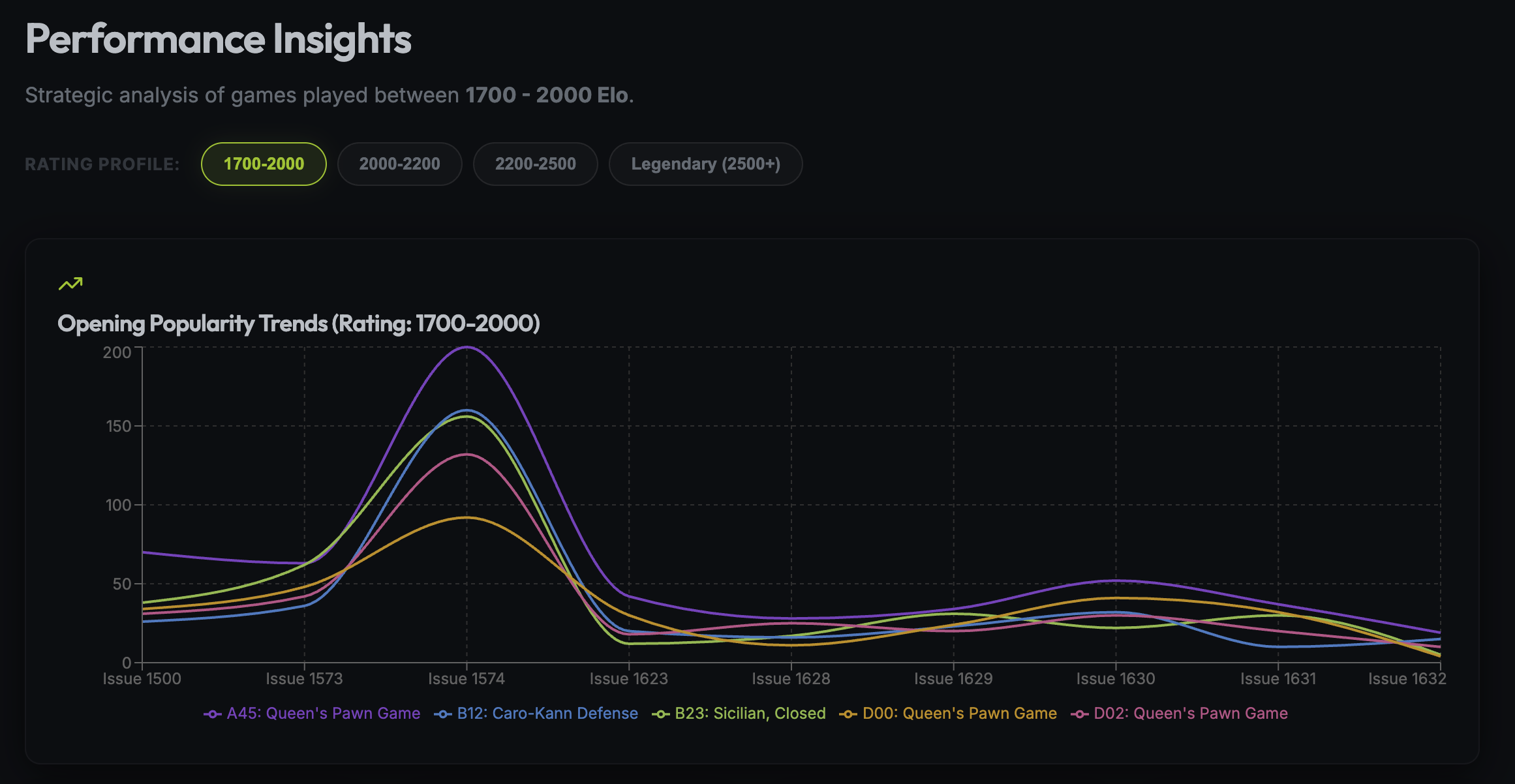Toggle the D02: Queen's Pawn Game series off
The width and height of the screenshot is (1515, 784).
(1190, 713)
